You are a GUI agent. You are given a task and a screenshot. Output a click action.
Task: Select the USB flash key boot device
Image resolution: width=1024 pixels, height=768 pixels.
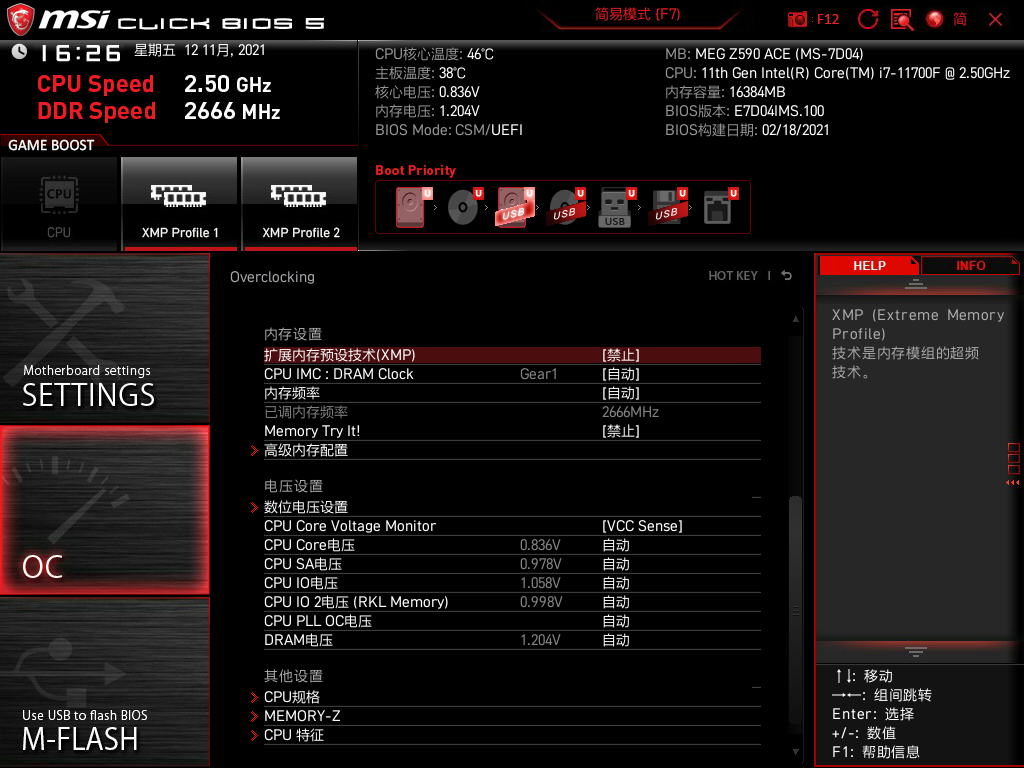pyautogui.click(x=615, y=208)
